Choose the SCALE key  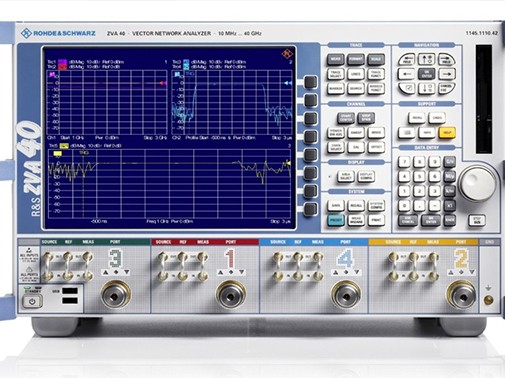point(376,60)
